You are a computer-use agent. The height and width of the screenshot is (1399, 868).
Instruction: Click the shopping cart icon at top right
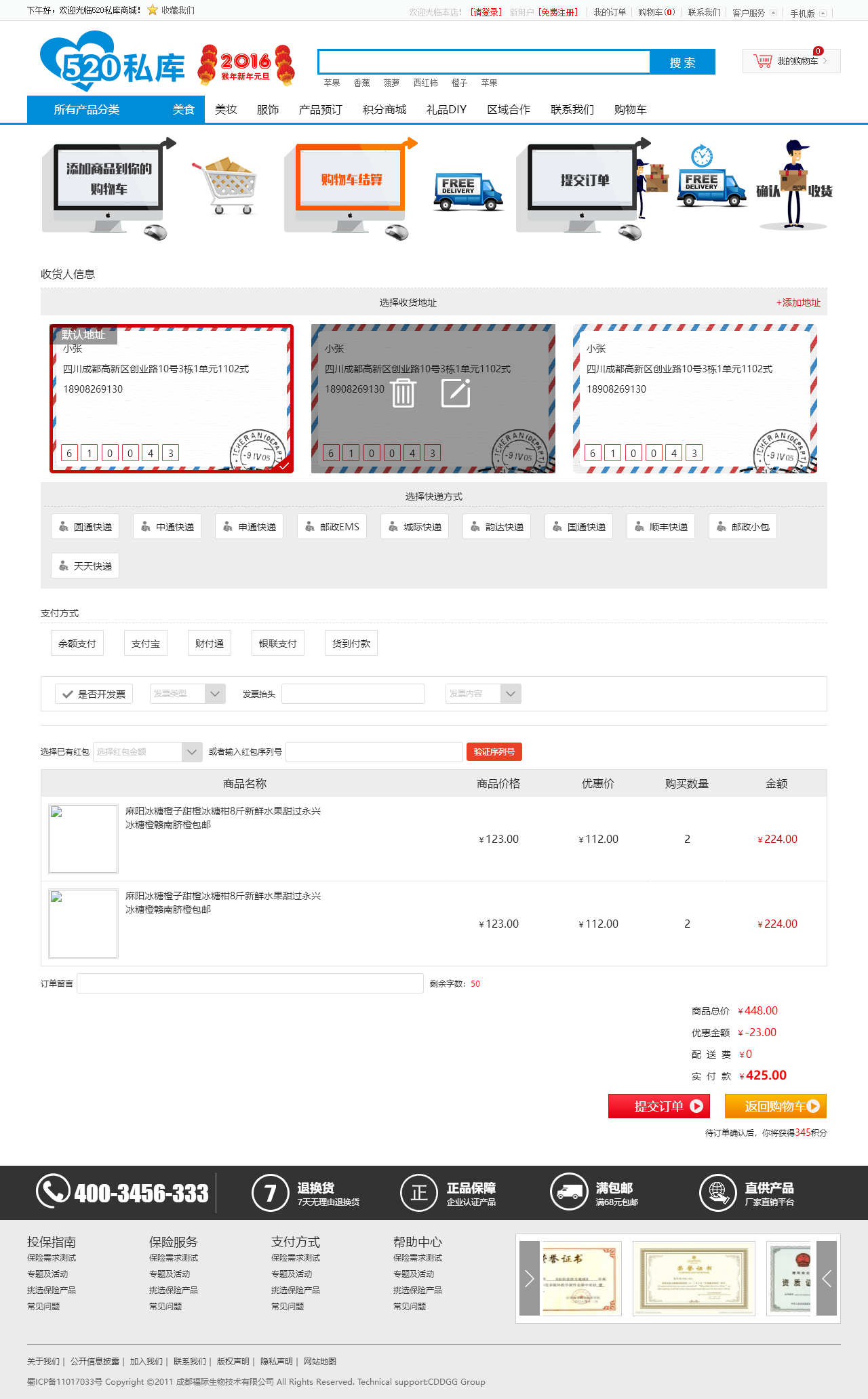pos(763,61)
